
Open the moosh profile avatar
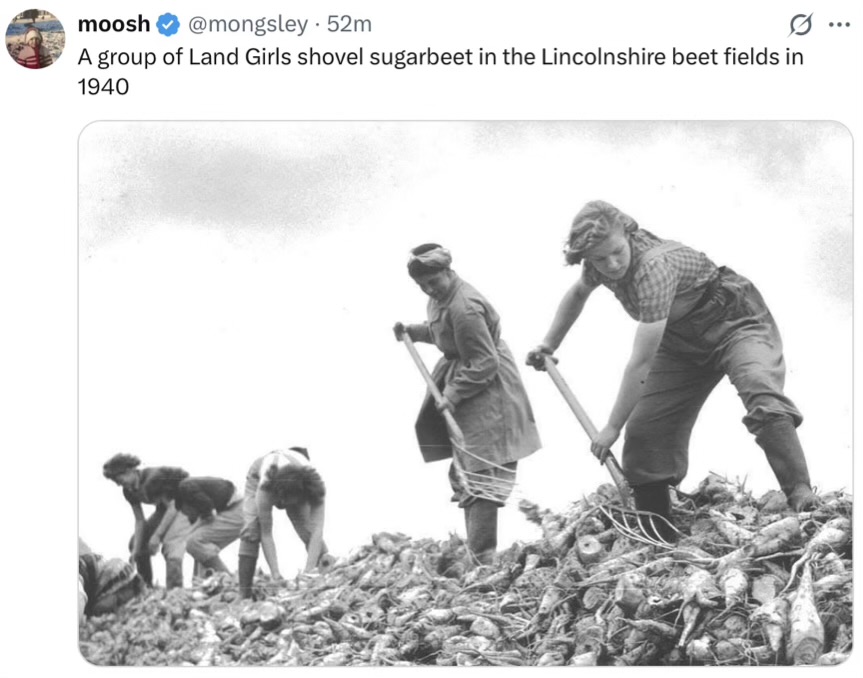[x=35, y=39]
